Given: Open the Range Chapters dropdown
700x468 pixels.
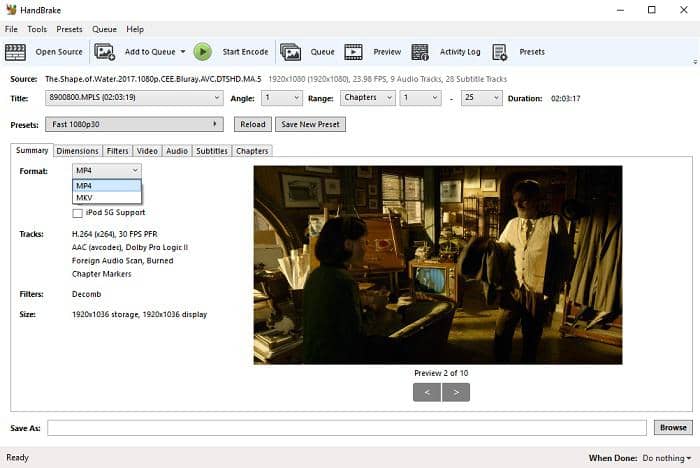Looking at the screenshot, I should tap(368, 98).
